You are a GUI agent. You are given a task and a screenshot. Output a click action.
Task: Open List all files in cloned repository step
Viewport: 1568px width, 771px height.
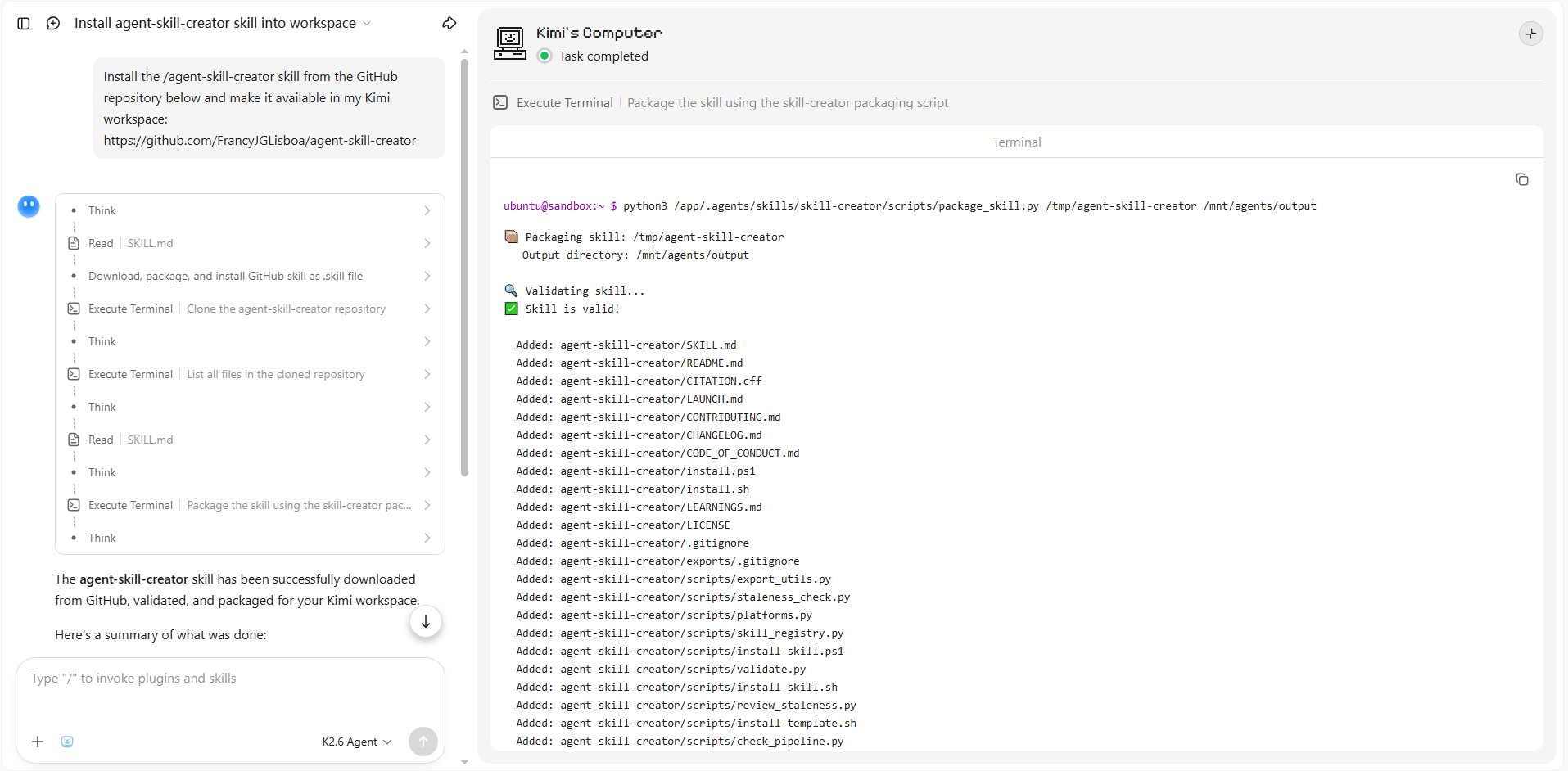tap(251, 374)
